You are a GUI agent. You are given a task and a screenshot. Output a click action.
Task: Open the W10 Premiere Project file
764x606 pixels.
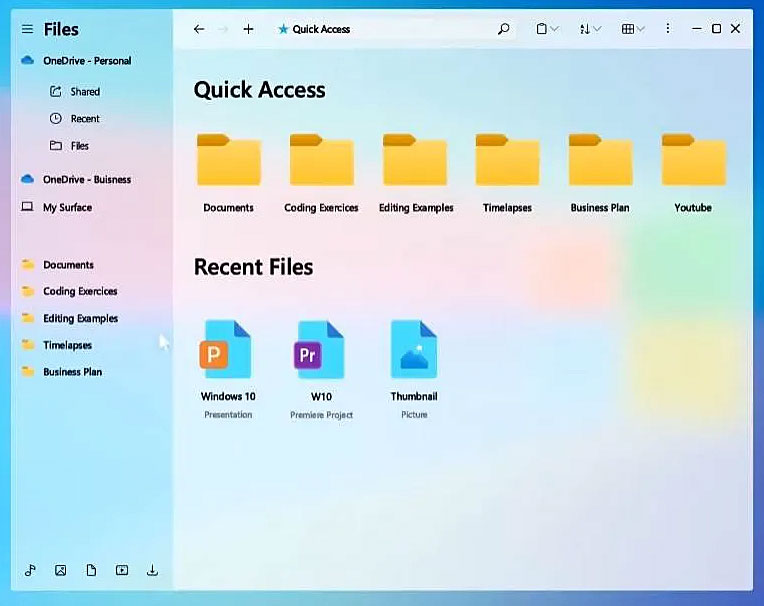click(321, 369)
